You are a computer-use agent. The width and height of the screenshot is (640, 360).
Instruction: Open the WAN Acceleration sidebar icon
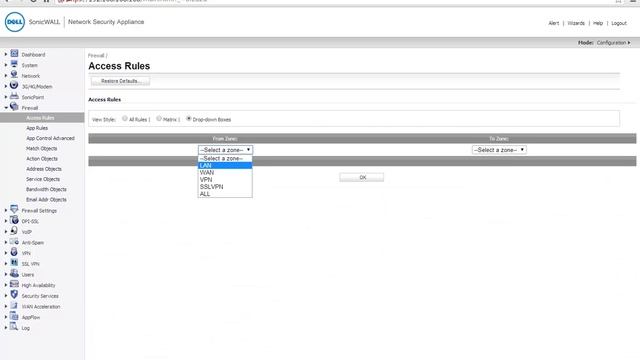(14, 306)
